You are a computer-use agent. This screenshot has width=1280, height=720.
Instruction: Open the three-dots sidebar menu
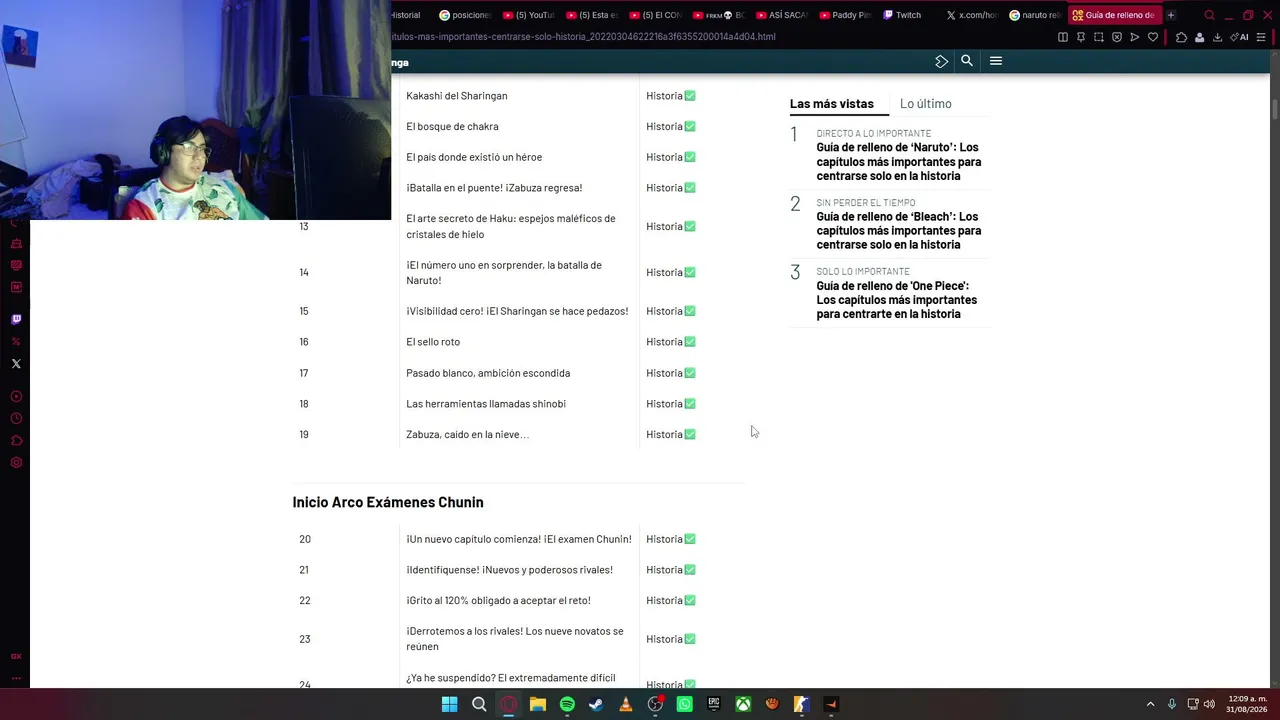click(x=16, y=678)
